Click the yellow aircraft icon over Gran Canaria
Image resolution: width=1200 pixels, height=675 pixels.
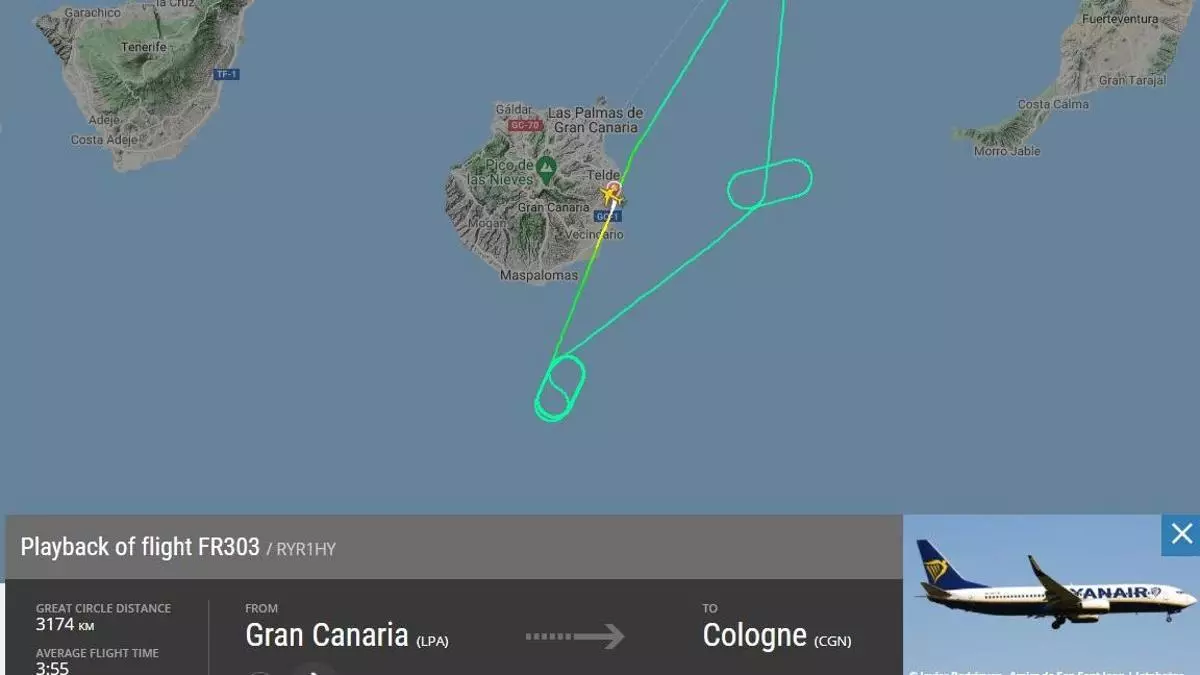(612, 194)
